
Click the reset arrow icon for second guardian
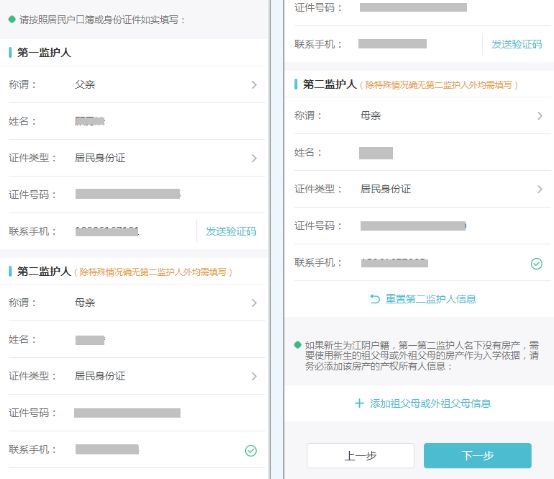[375, 299]
